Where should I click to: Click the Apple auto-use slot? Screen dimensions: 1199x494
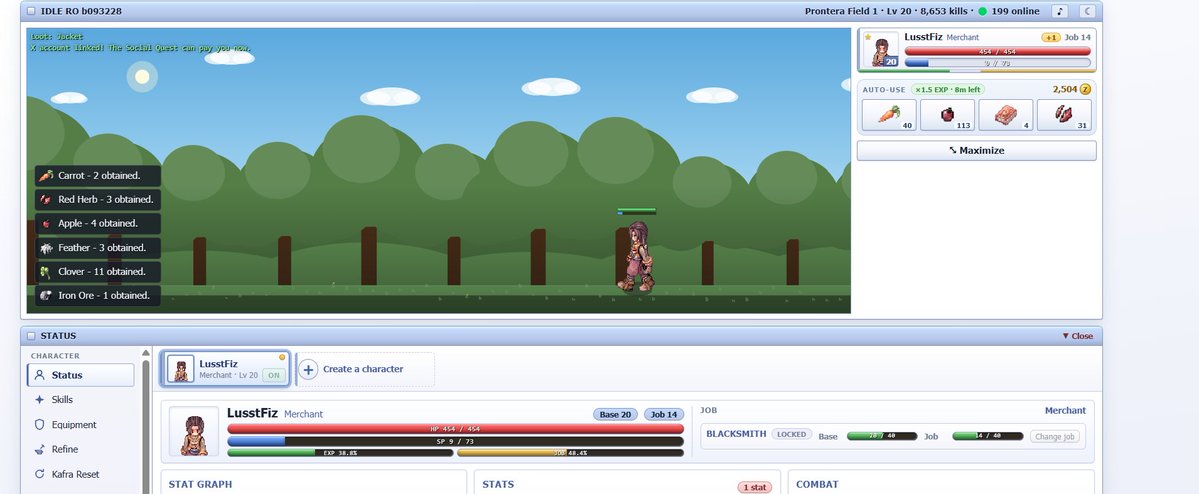pyautogui.click(x=947, y=115)
